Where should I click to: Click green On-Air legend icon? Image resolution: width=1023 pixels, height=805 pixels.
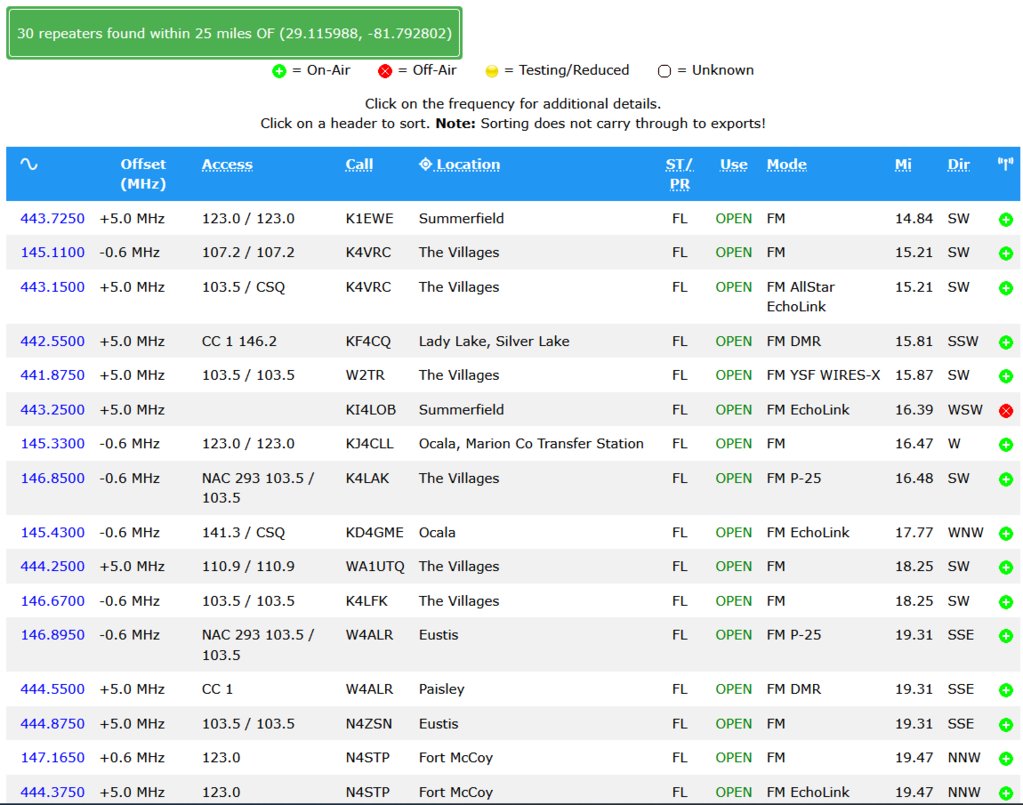coord(279,71)
